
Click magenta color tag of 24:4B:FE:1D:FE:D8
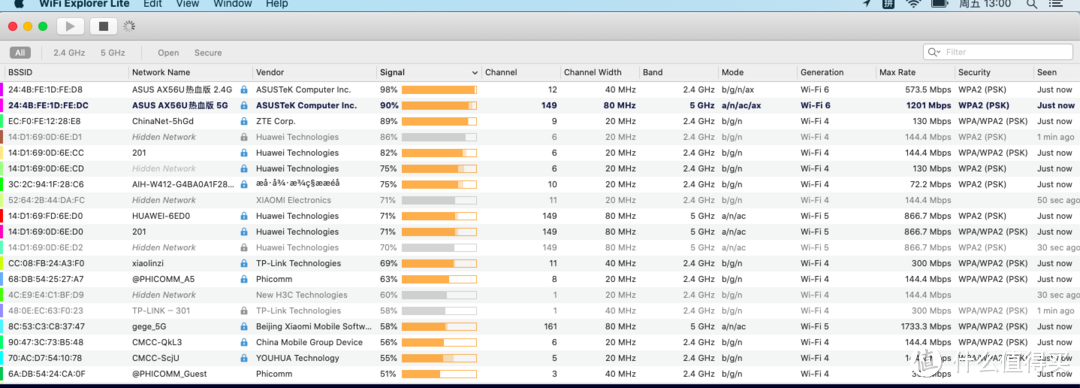coord(2,90)
